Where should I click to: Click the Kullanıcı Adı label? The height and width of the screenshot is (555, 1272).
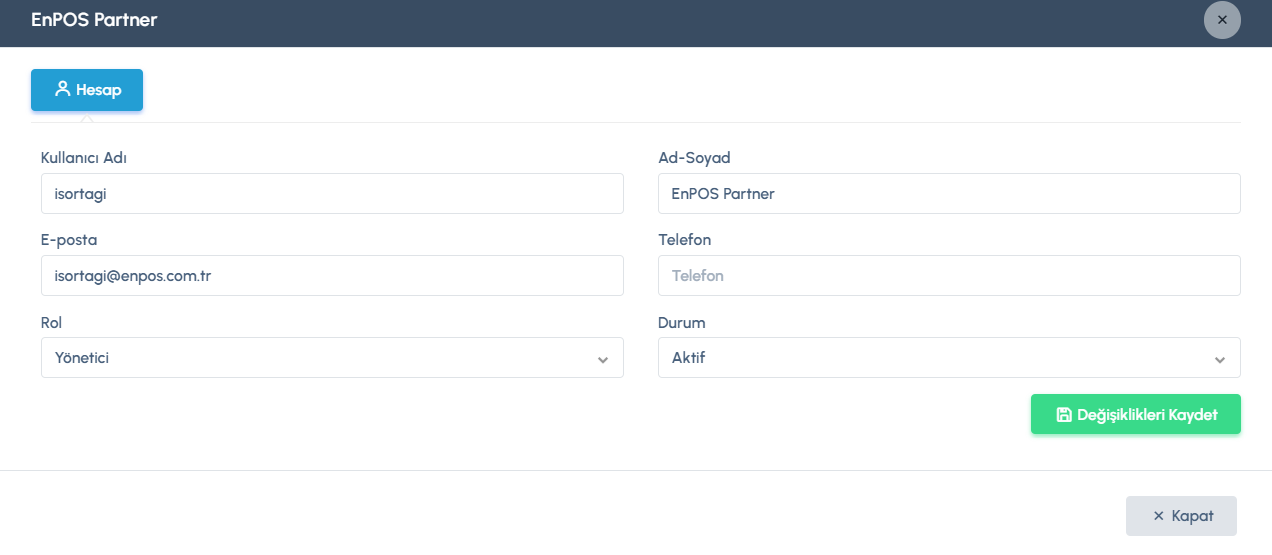84,158
